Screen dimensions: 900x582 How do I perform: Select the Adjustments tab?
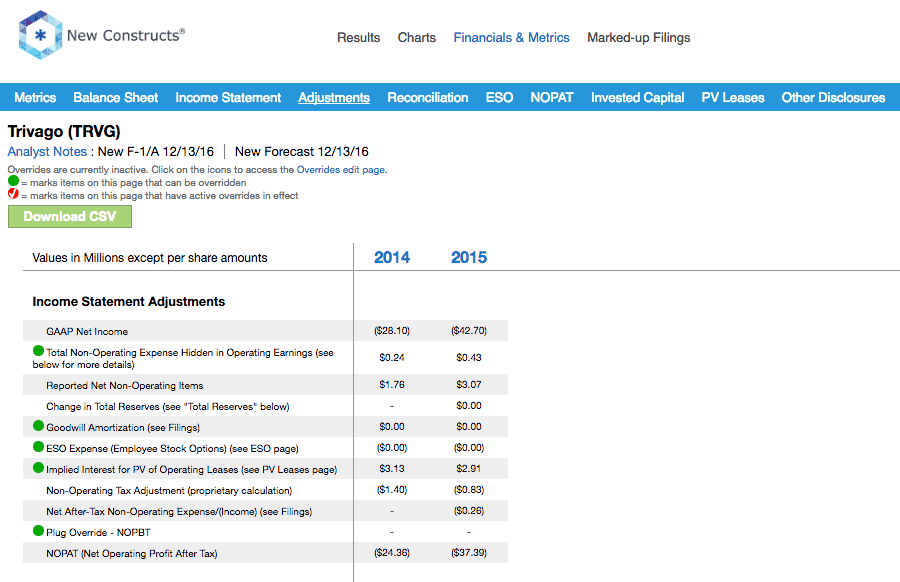coord(334,98)
